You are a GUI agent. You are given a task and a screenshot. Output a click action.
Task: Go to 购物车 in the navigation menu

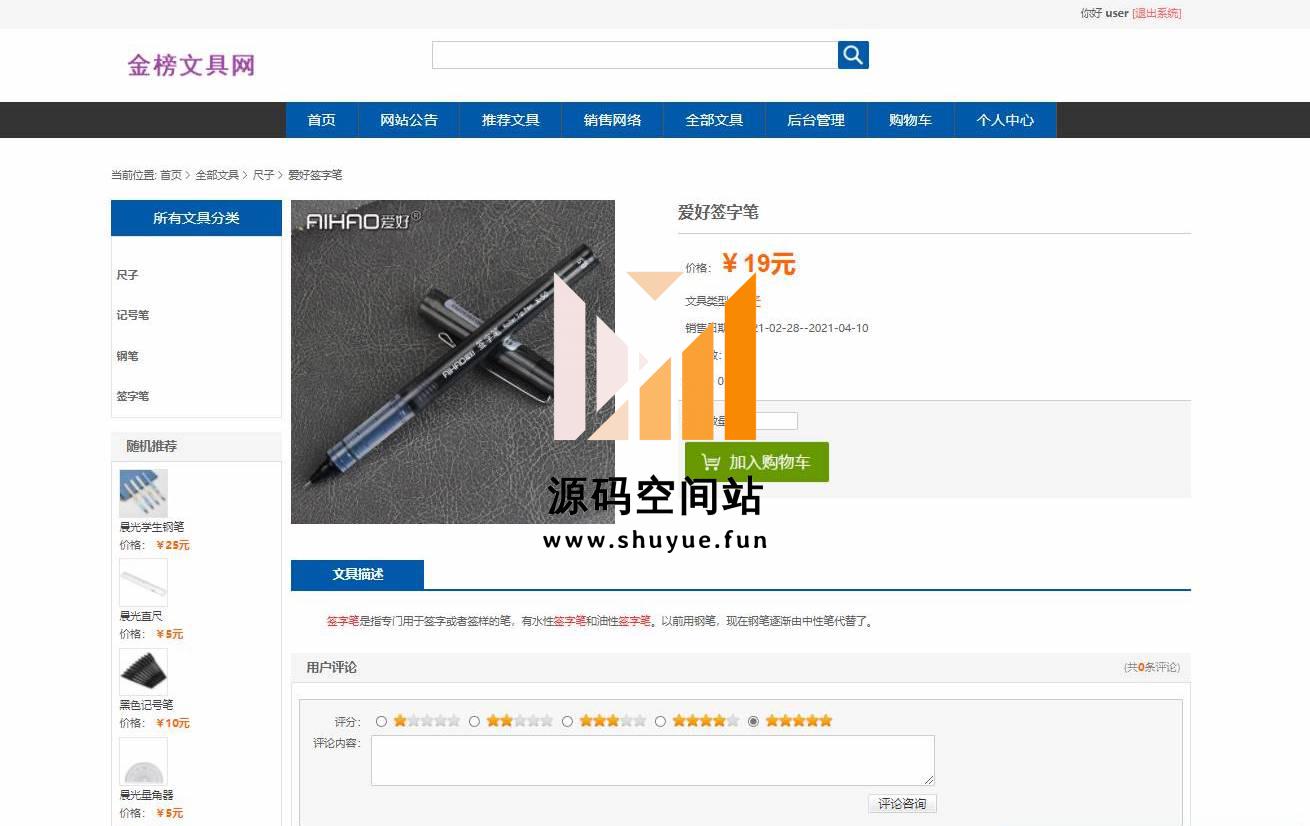pos(910,120)
